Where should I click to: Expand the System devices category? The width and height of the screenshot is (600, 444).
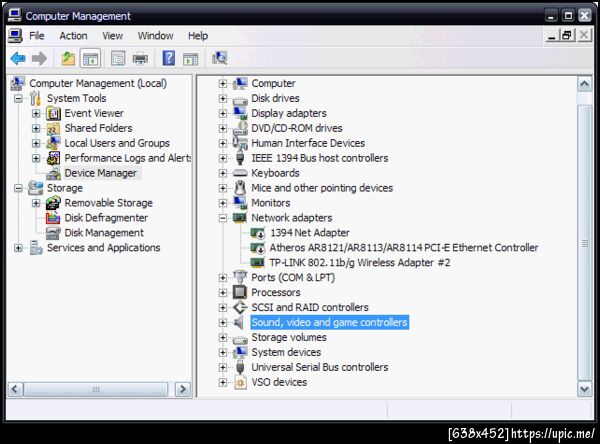pyautogui.click(x=223, y=352)
